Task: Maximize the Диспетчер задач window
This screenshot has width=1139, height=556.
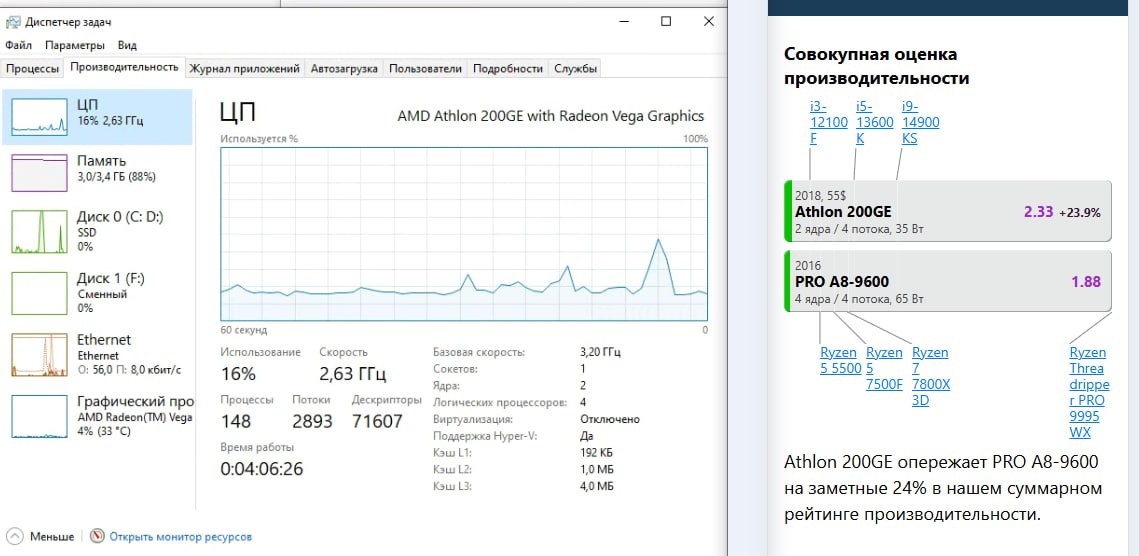Action: coord(665,22)
